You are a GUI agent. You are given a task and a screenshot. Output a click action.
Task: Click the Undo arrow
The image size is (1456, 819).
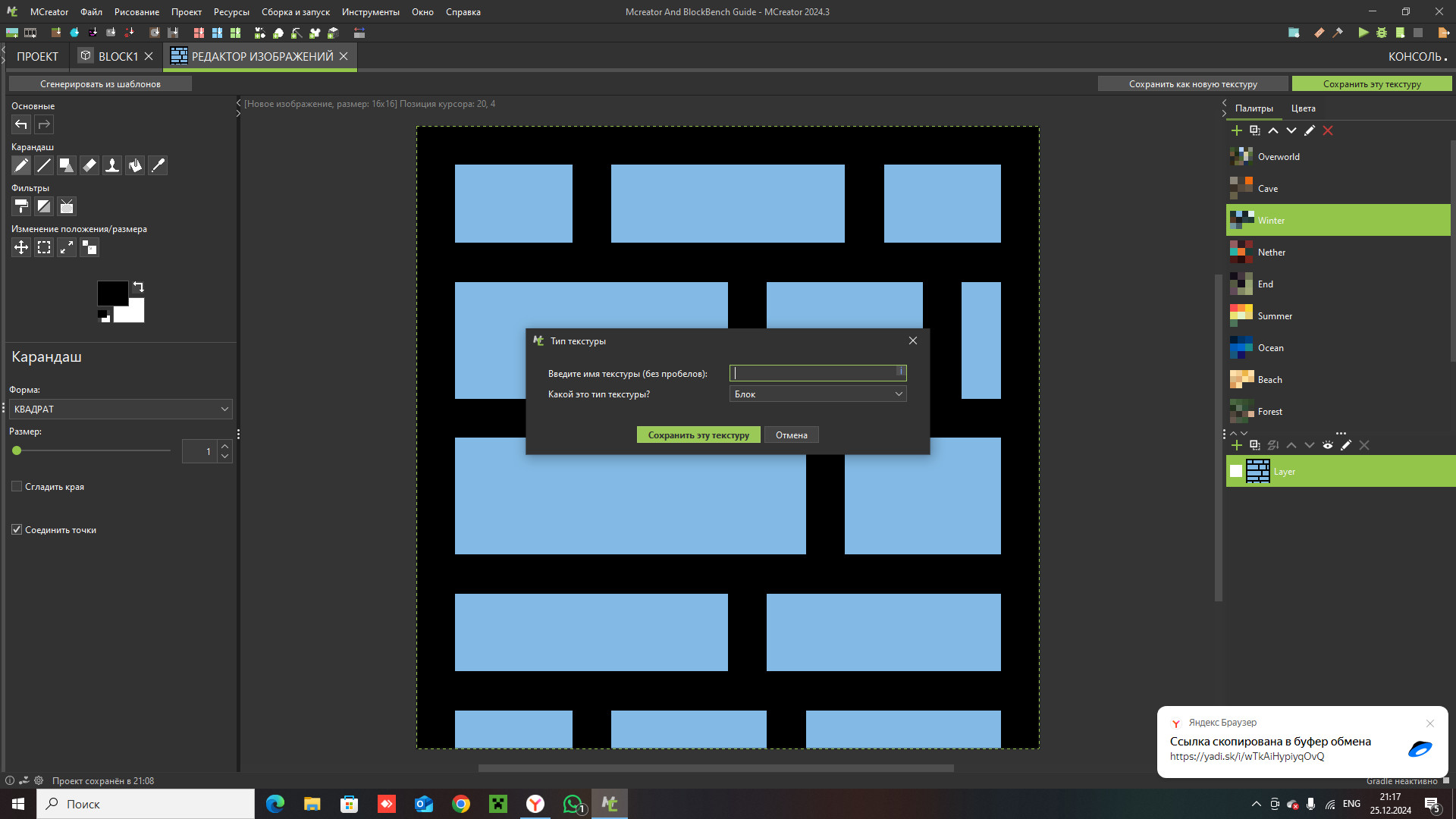tap(20, 124)
